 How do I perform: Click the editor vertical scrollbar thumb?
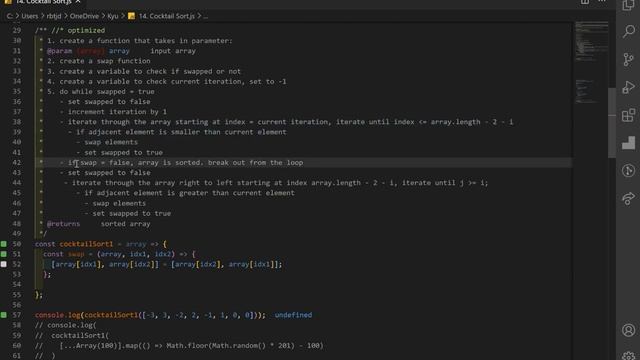pos(612,122)
